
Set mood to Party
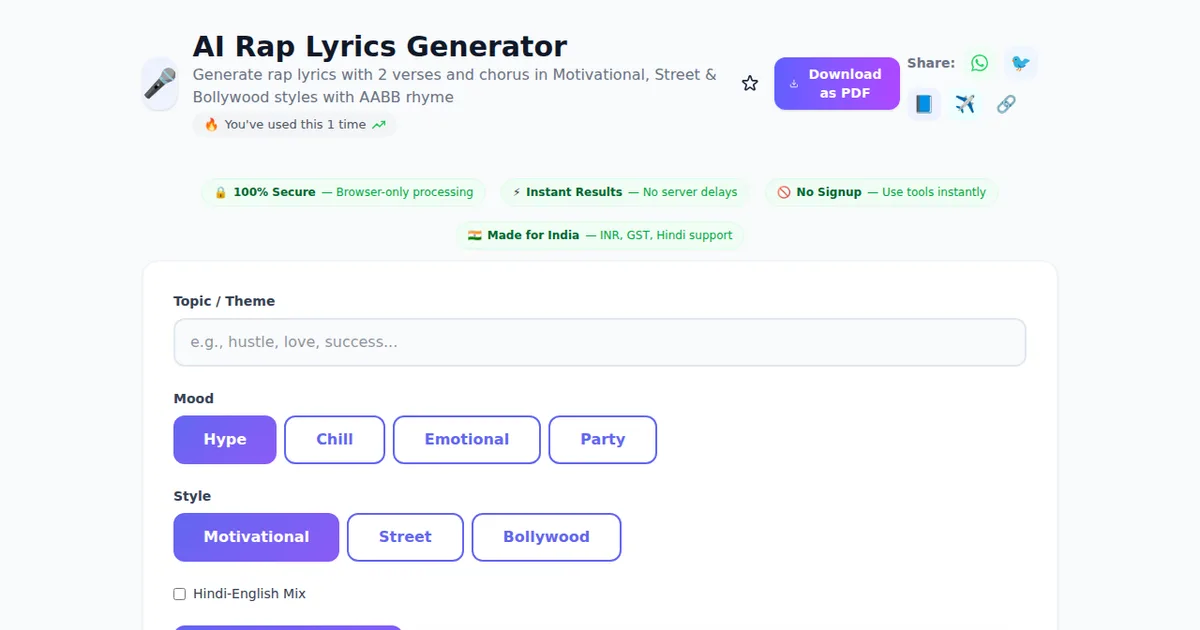click(x=602, y=440)
